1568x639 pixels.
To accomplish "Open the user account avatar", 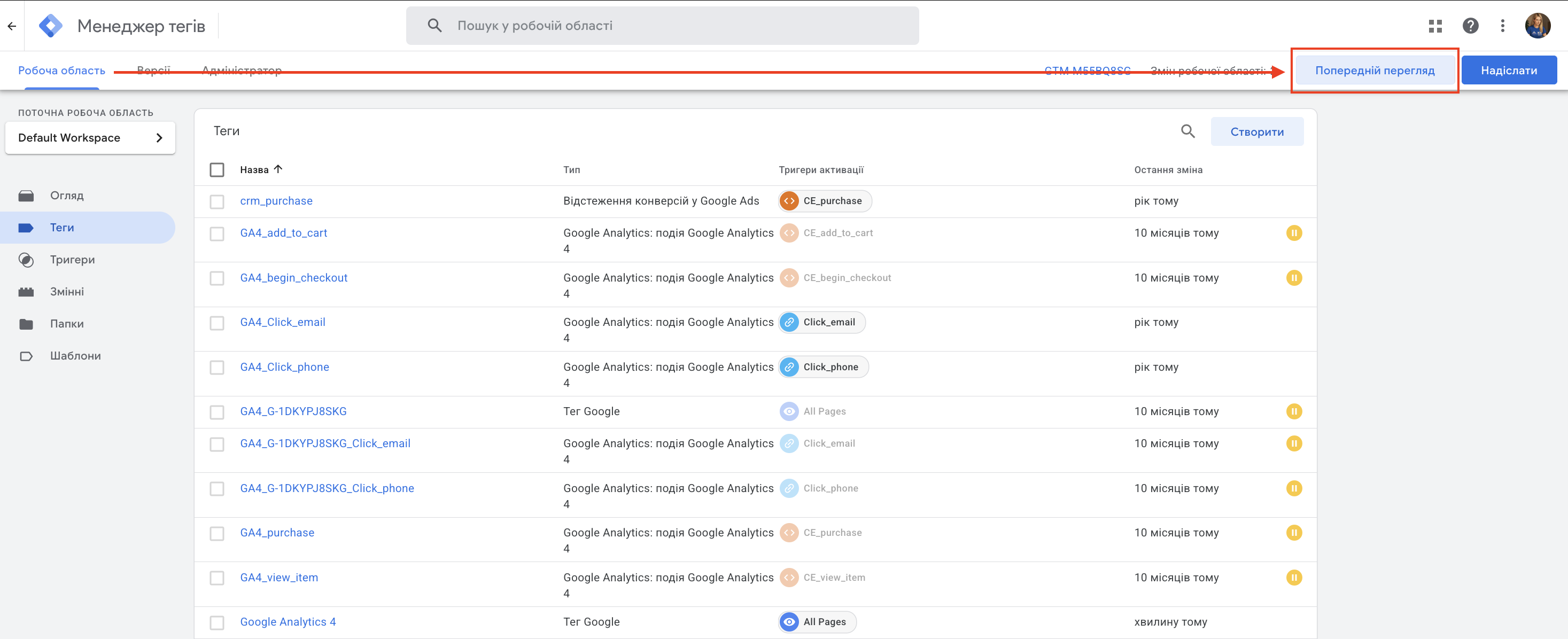I will 1537,26.
